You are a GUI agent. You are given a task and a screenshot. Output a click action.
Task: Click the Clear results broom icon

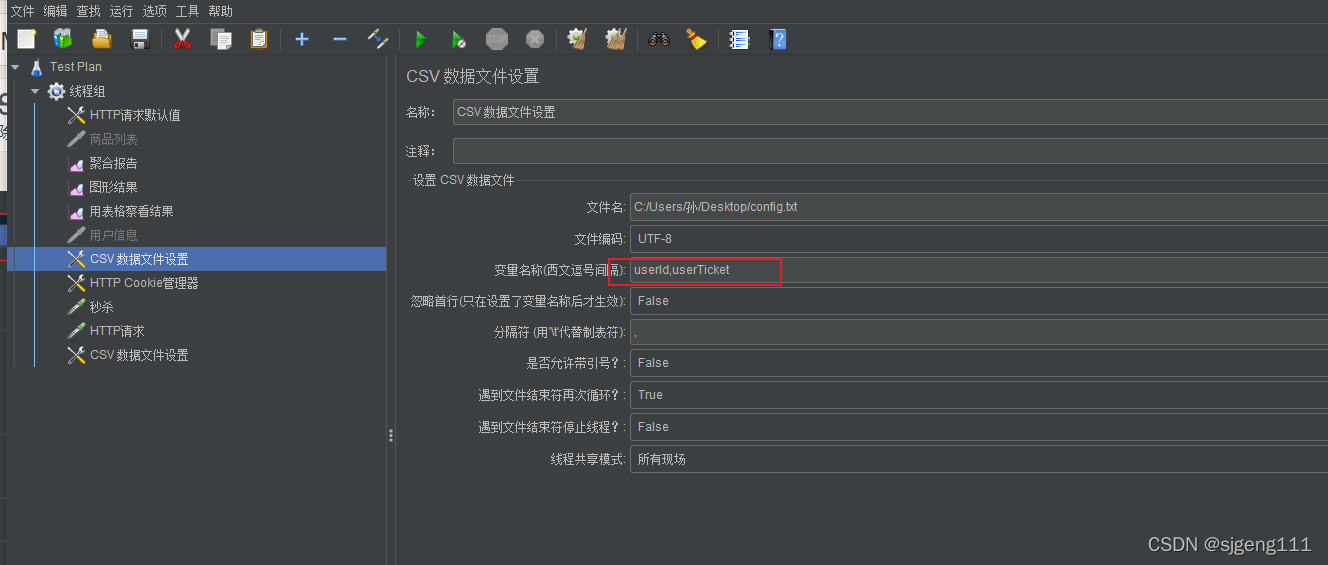tap(577, 39)
